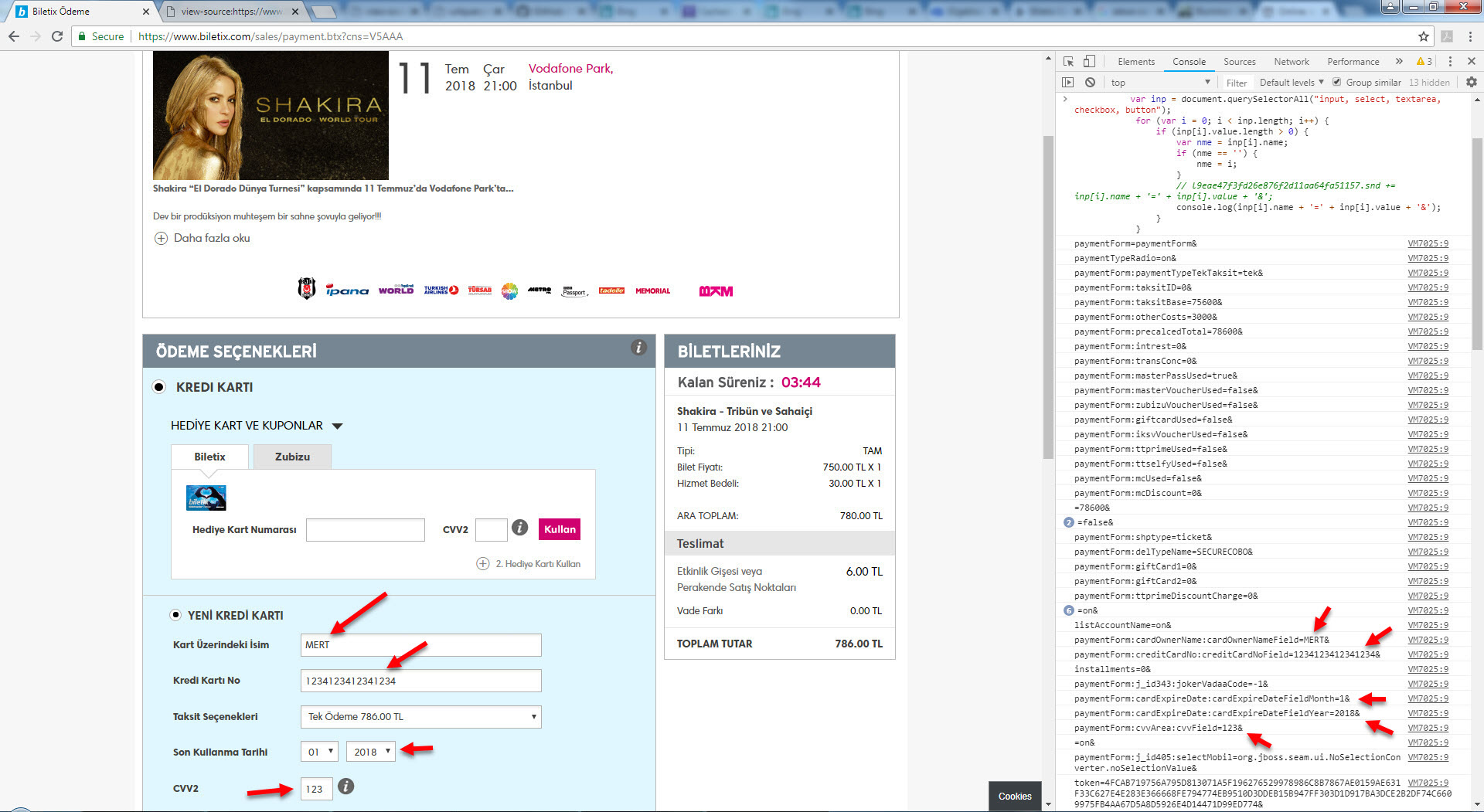1484x812 pixels.
Task: Click the Kredi Kartı No field
Action: coord(421,681)
